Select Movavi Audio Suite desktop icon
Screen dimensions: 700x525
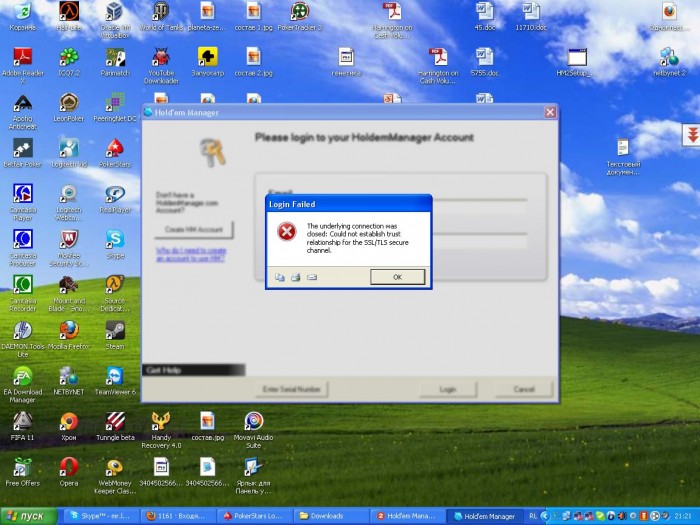click(253, 430)
